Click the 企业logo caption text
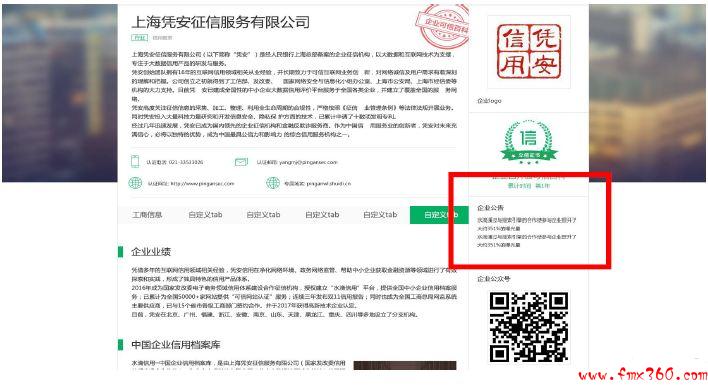The height and width of the screenshot is (387, 708). (489, 101)
